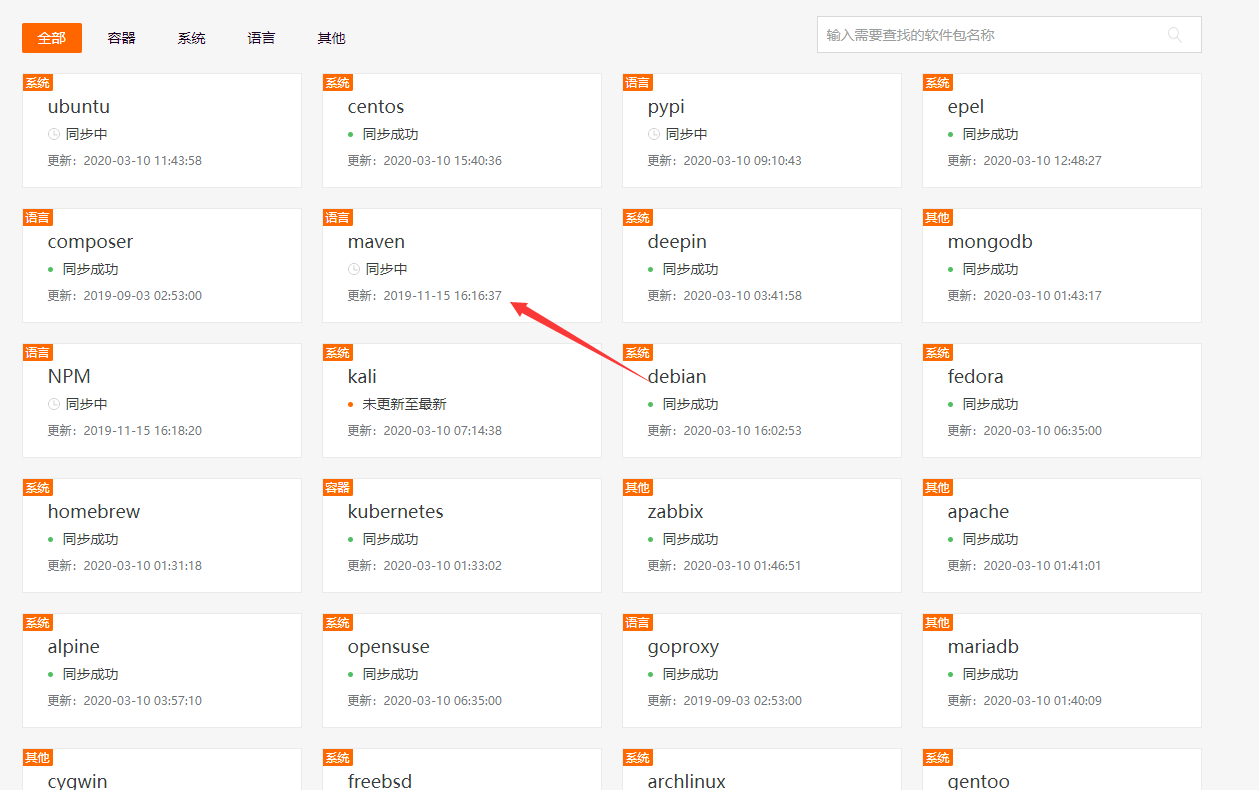Click the clock icon on NPM card

click(54, 404)
